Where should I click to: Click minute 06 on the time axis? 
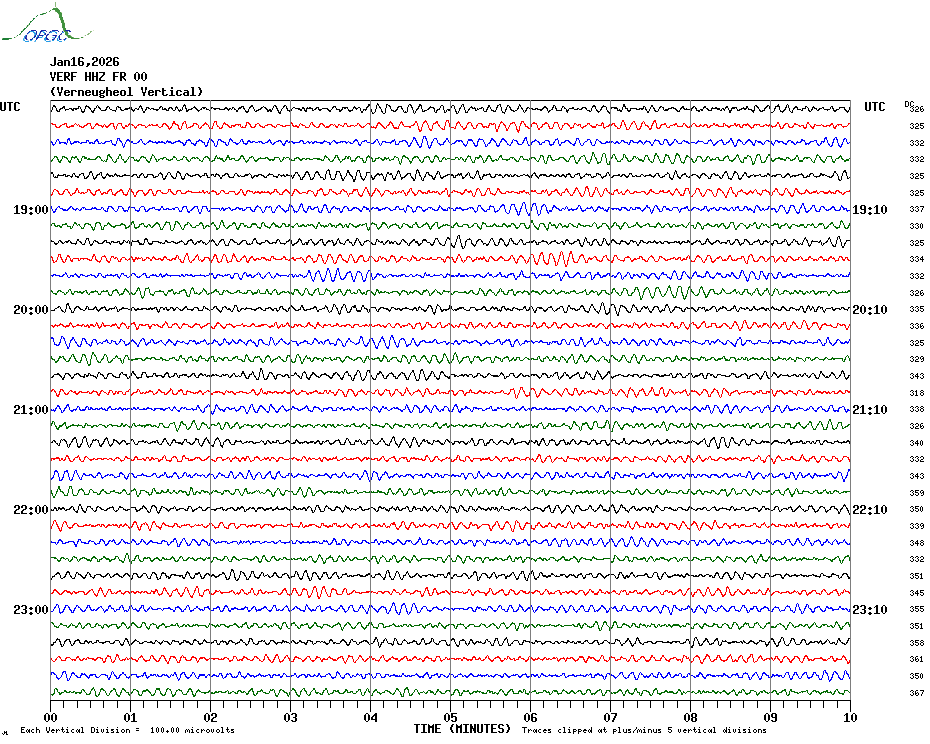(x=531, y=717)
